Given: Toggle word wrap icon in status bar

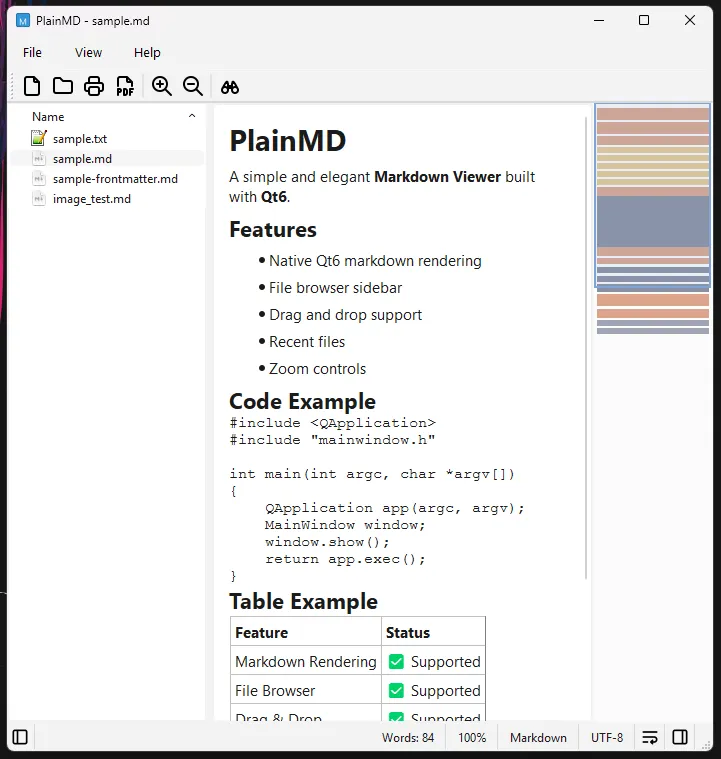Looking at the screenshot, I should point(650,737).
